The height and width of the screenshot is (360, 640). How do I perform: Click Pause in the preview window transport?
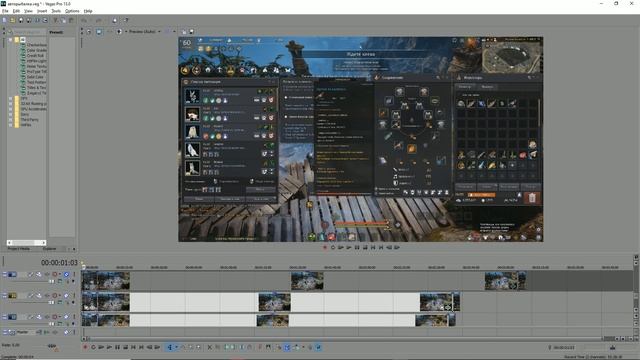[x=357, y=247]
